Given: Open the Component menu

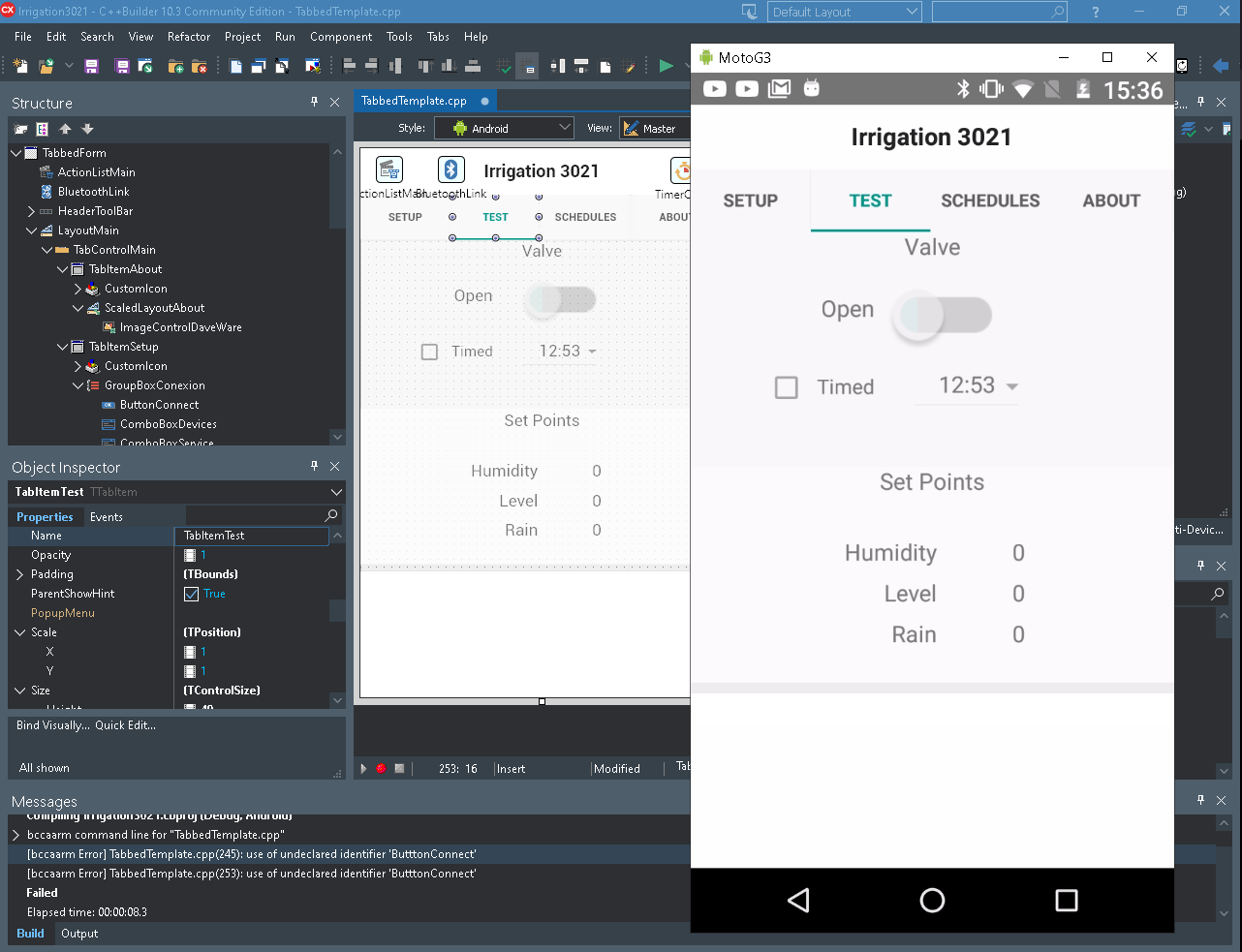Looking at the screenshot, I should 341,37.
